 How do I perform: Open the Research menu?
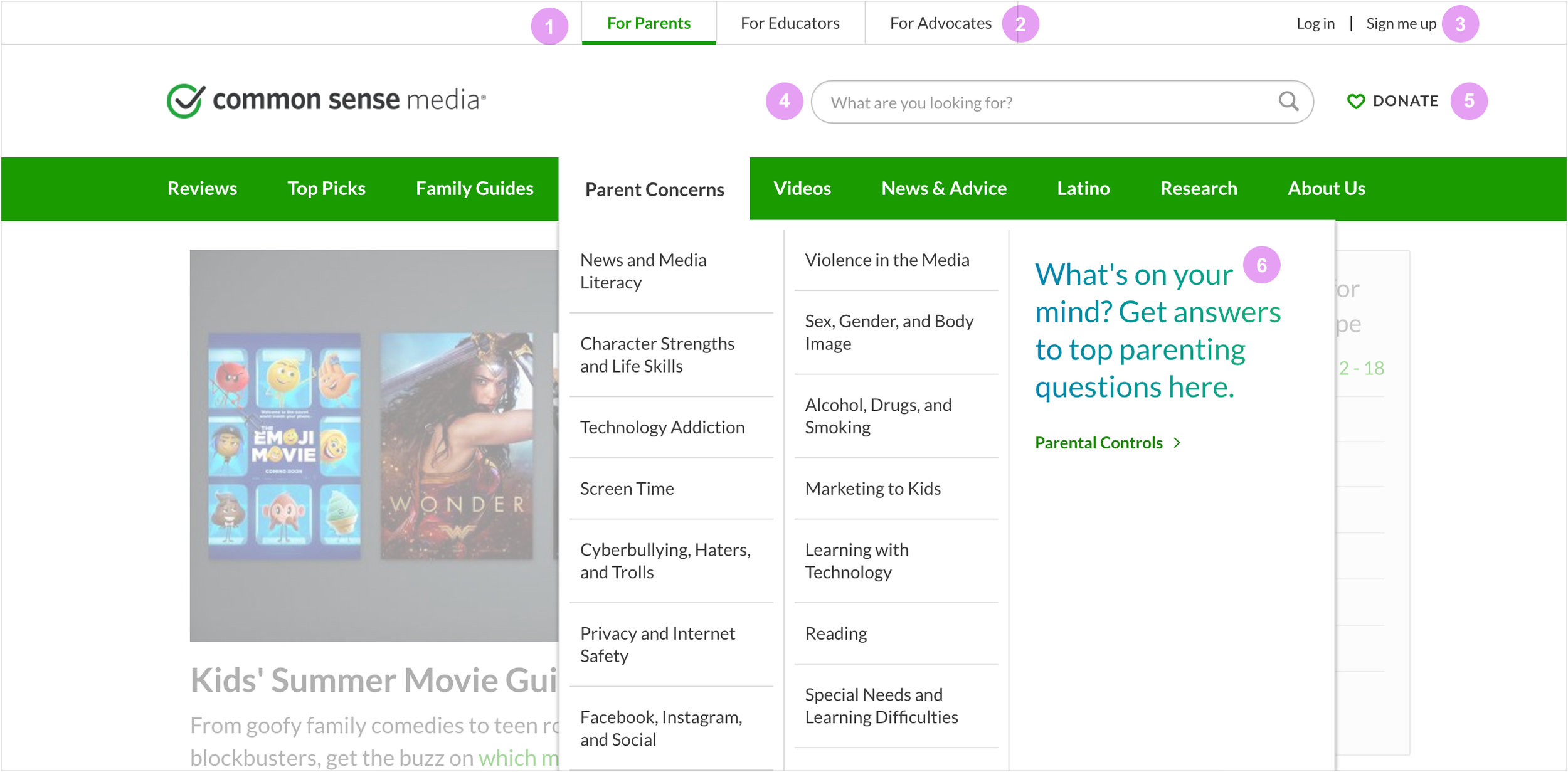click(x=1199, y=189)
